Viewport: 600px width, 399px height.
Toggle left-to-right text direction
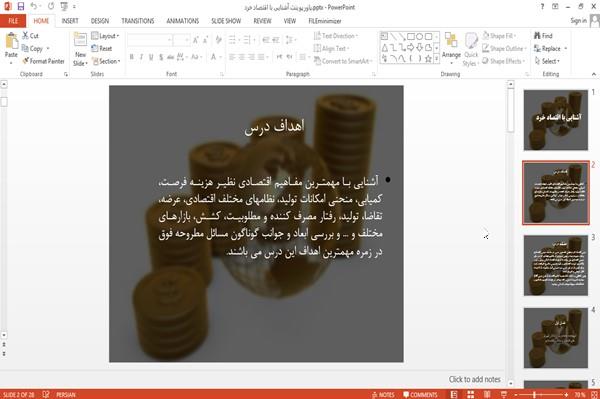[x=279, y=57]
